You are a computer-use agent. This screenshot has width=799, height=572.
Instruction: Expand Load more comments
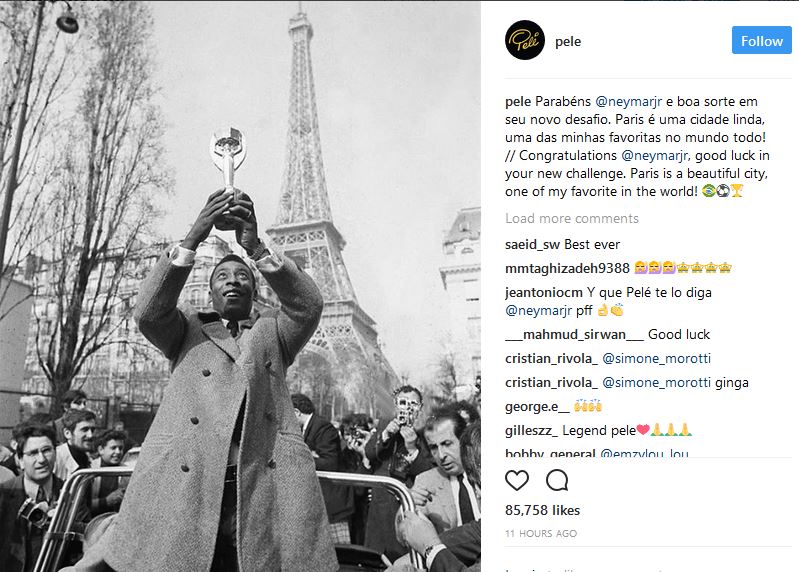(571, 219)
